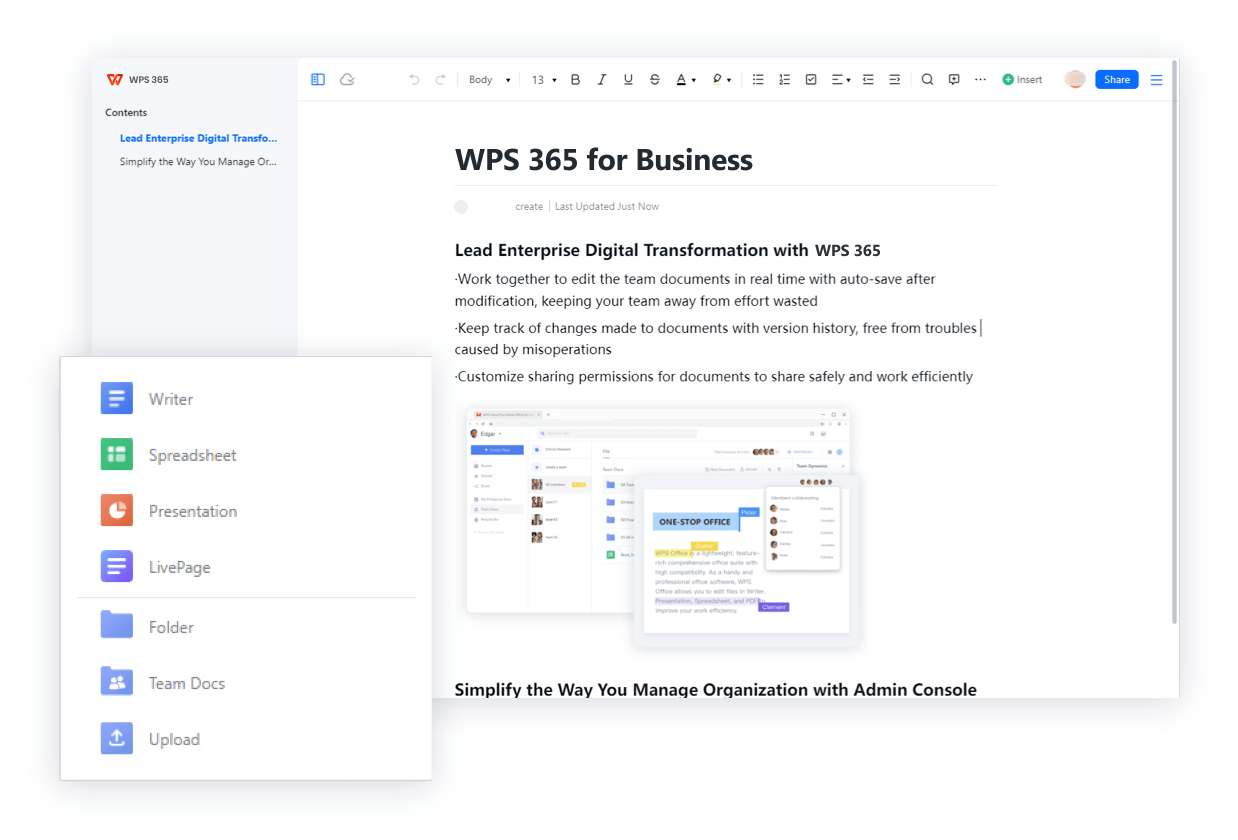Open the hamburger menu at top right
1238x840 pixels.
pos(1156,79)
